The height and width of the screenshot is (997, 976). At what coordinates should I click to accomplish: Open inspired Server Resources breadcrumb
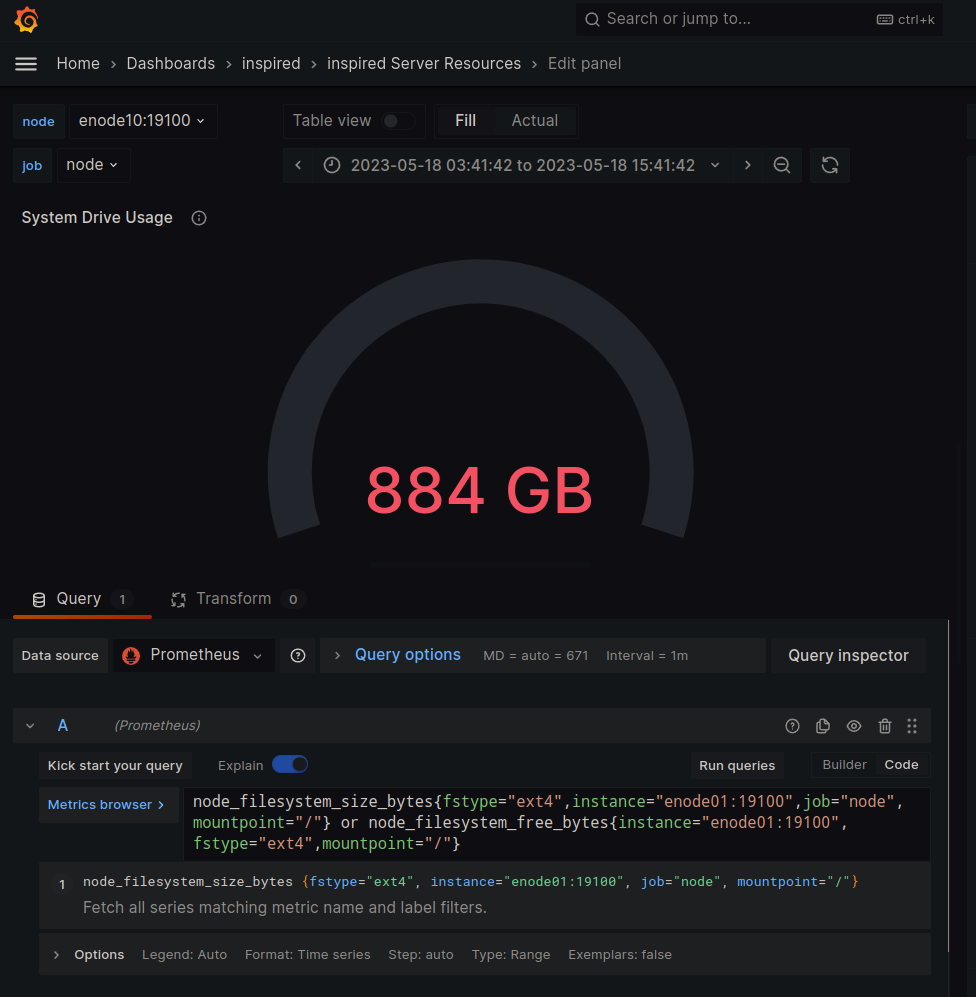[x=424, y=64]
